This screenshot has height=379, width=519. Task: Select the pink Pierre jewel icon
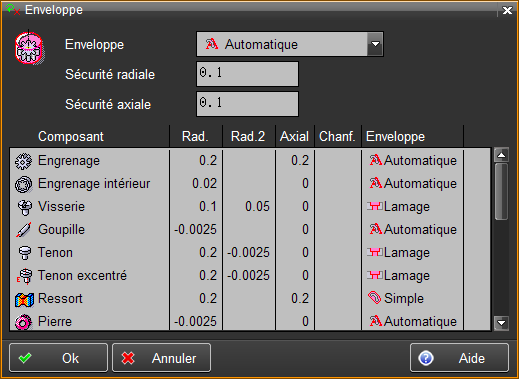[23, 322]
